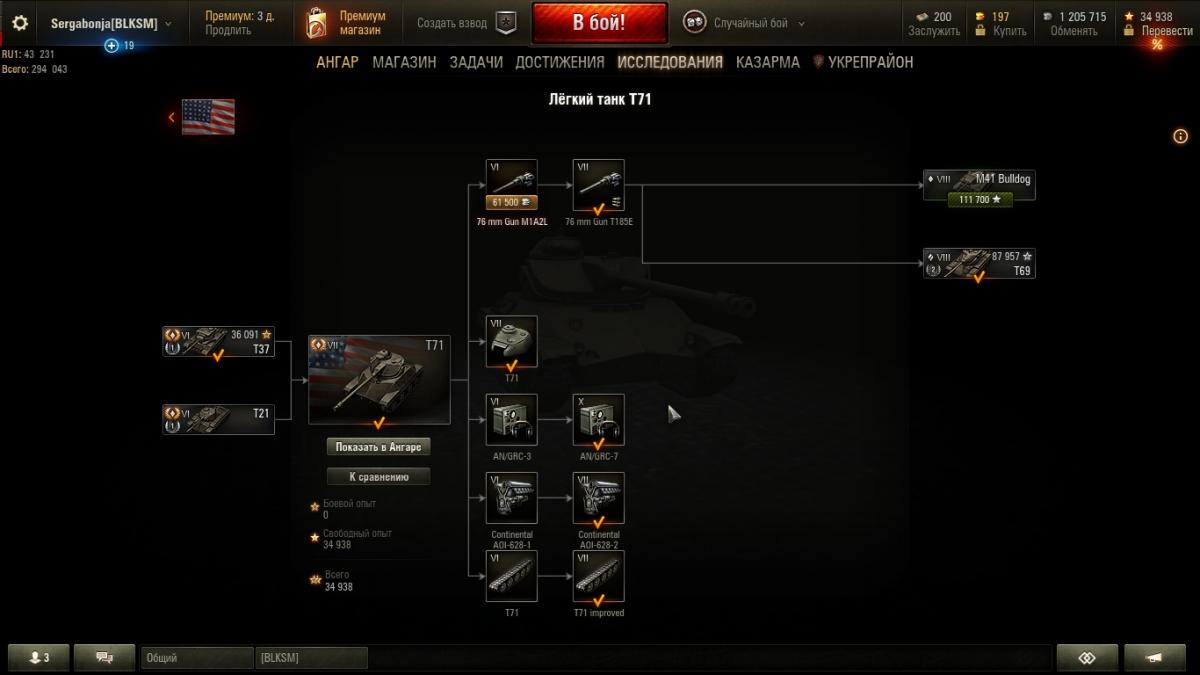1200x675 pixels.
Task: Open the M41 Bulldog vehicle node
Action: 979,186
